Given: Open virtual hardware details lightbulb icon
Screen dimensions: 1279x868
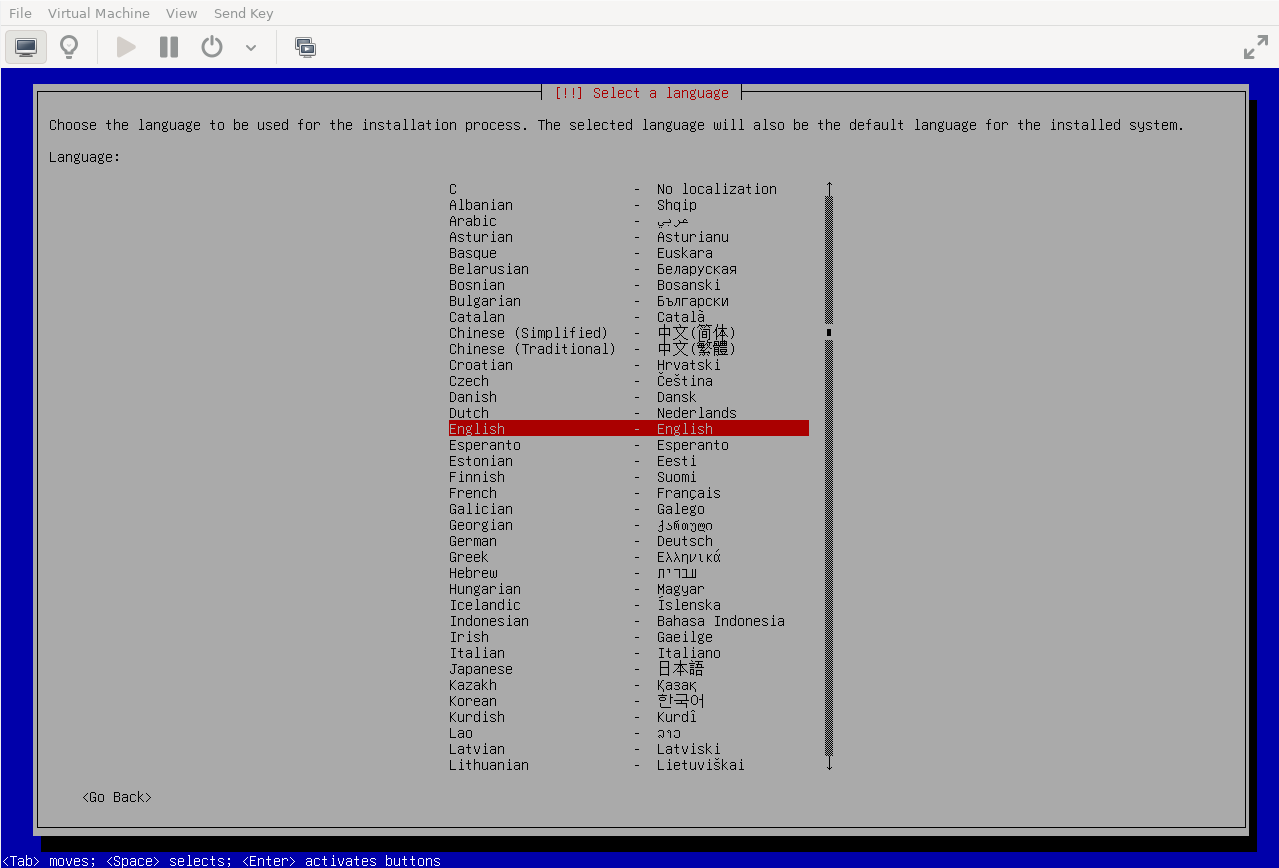Looking at the screenshot, I should (69, 47).
